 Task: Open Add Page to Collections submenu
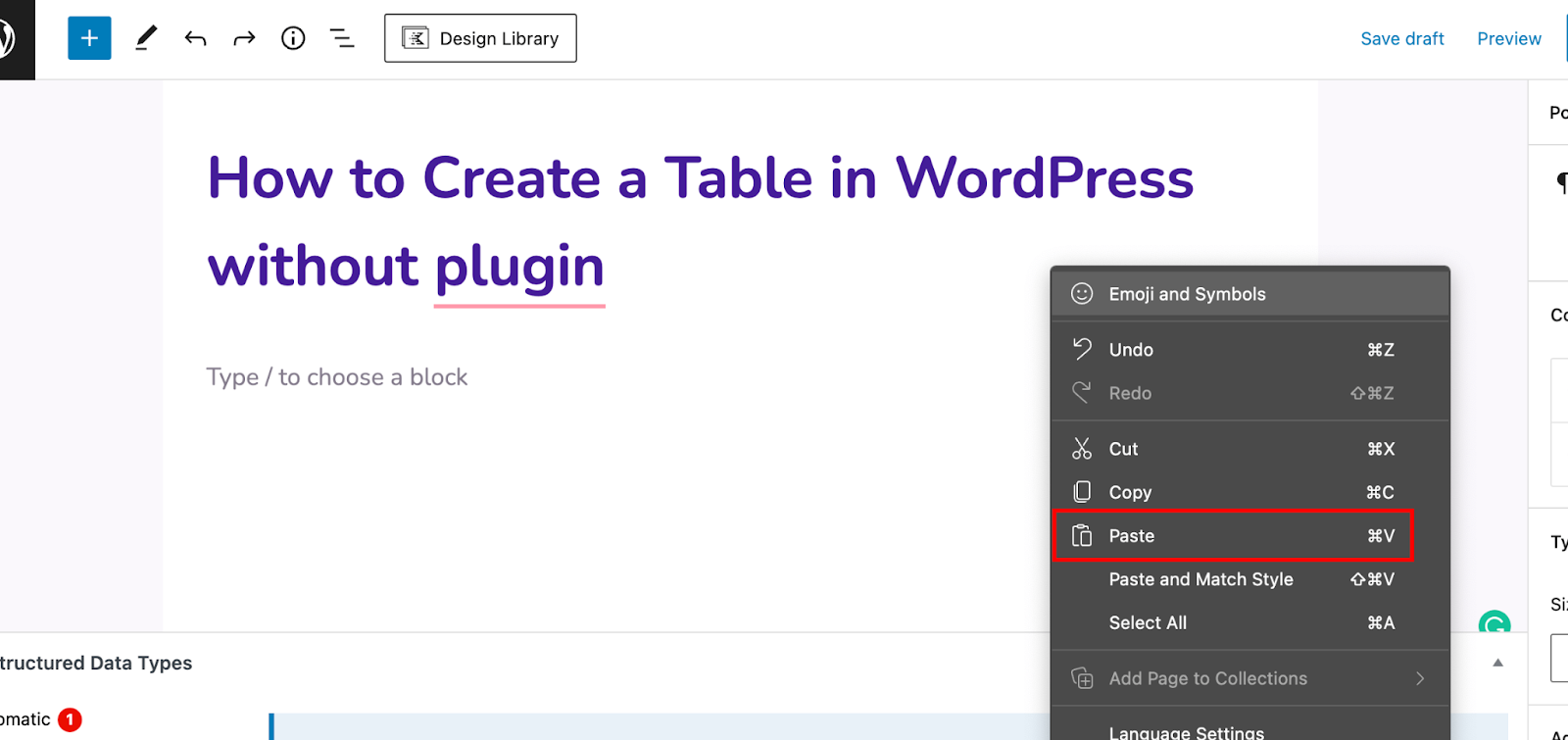tap(1249, 678)
